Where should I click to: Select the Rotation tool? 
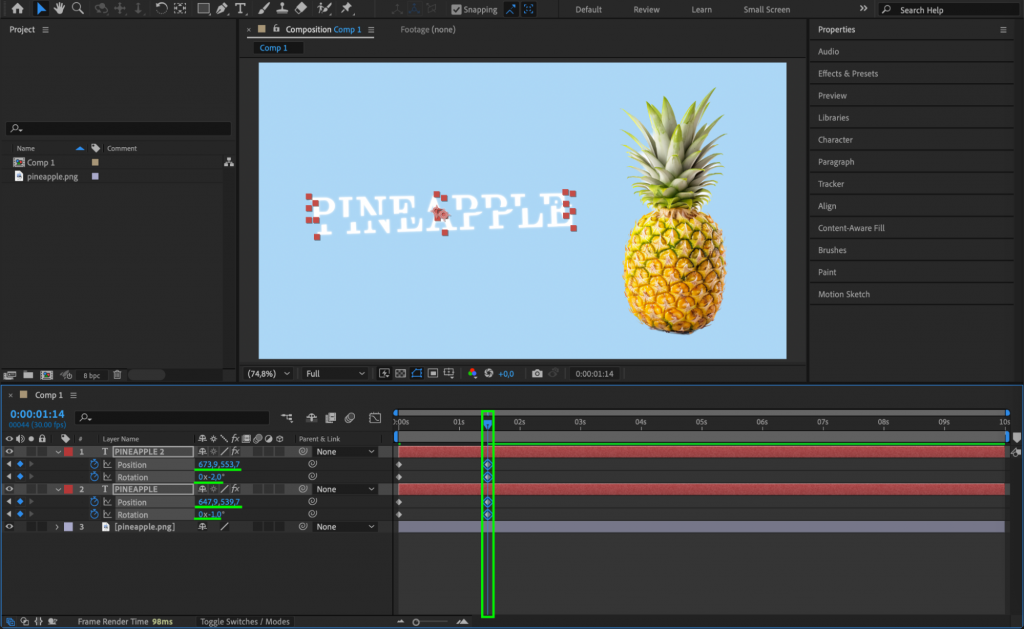tap(161, 9)
